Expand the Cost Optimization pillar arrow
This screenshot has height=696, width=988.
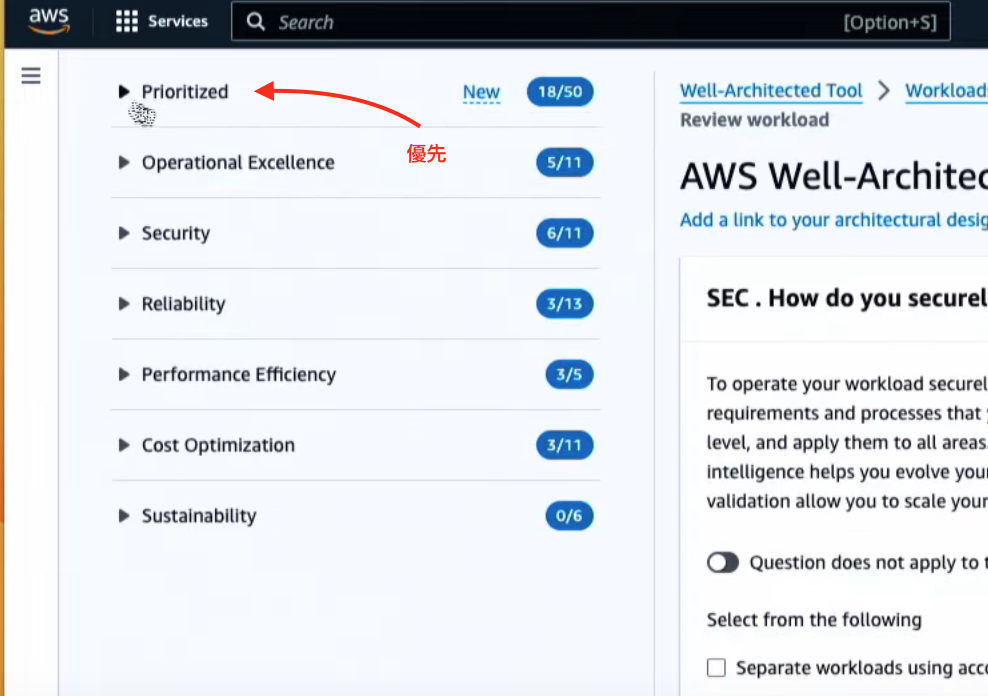click(124, 445)
